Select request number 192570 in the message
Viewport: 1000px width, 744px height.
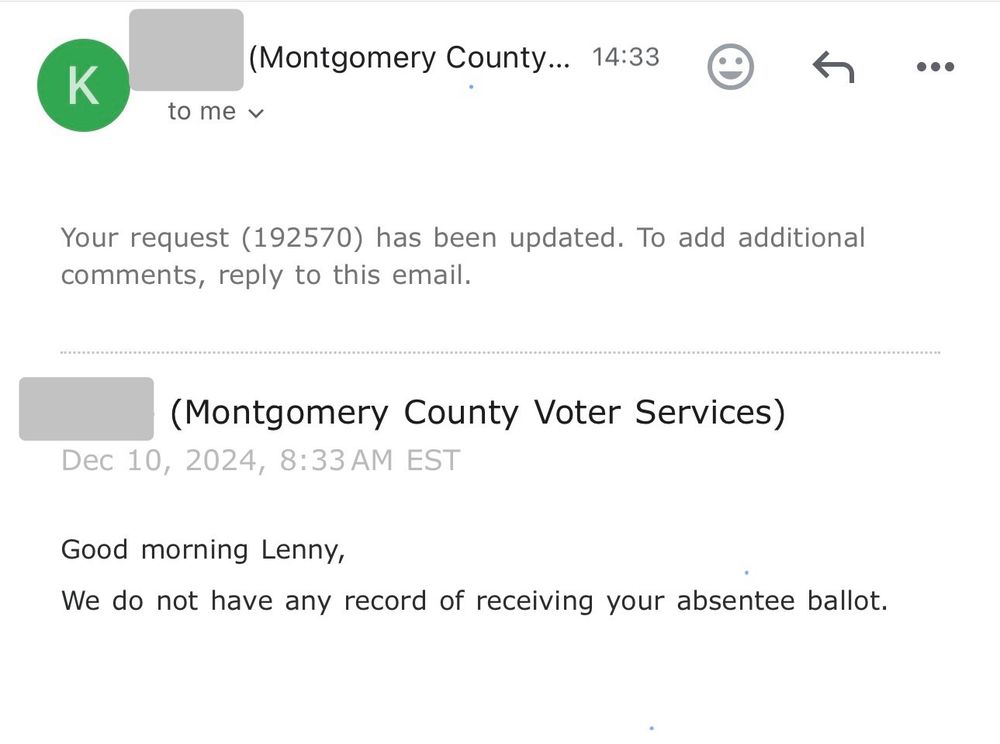point(303,238)
